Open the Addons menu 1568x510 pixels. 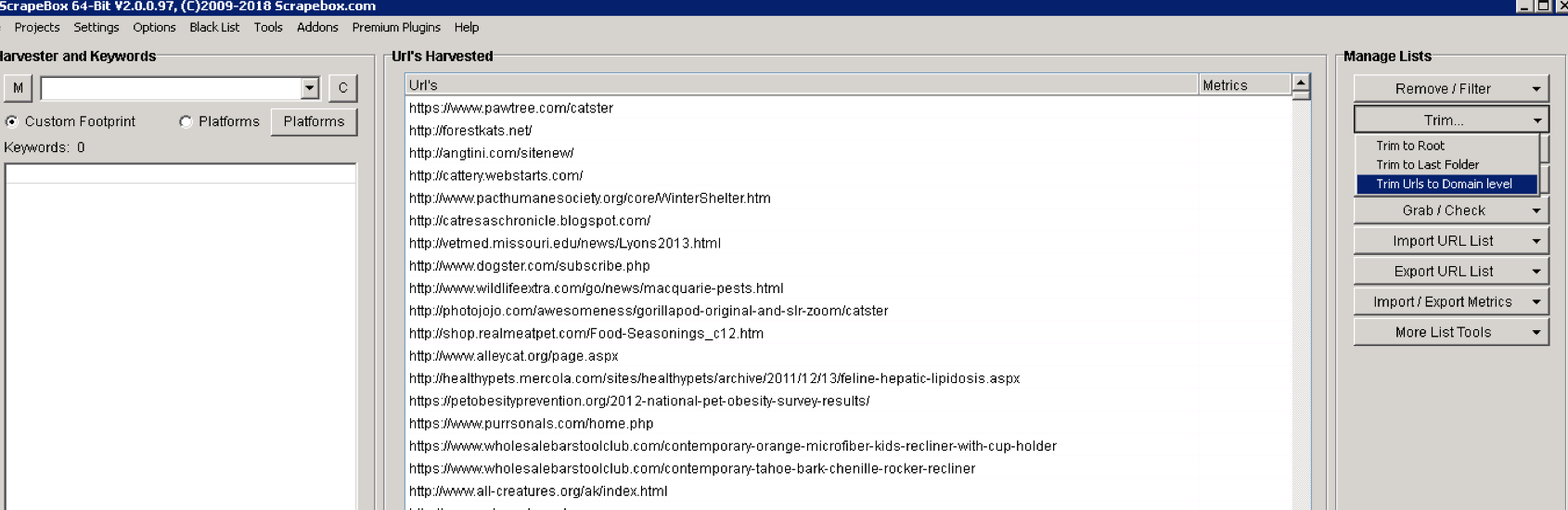(317, 28)
